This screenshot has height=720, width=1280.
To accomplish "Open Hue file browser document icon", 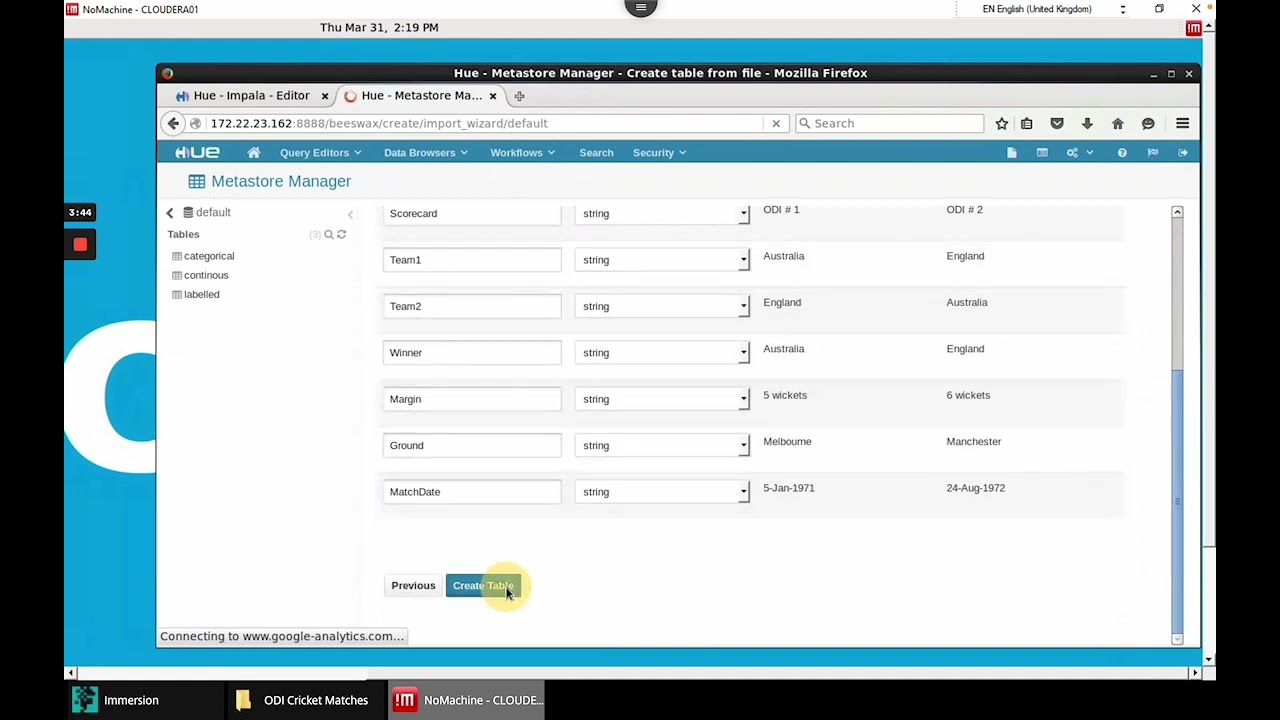I will coord(1012,152).
